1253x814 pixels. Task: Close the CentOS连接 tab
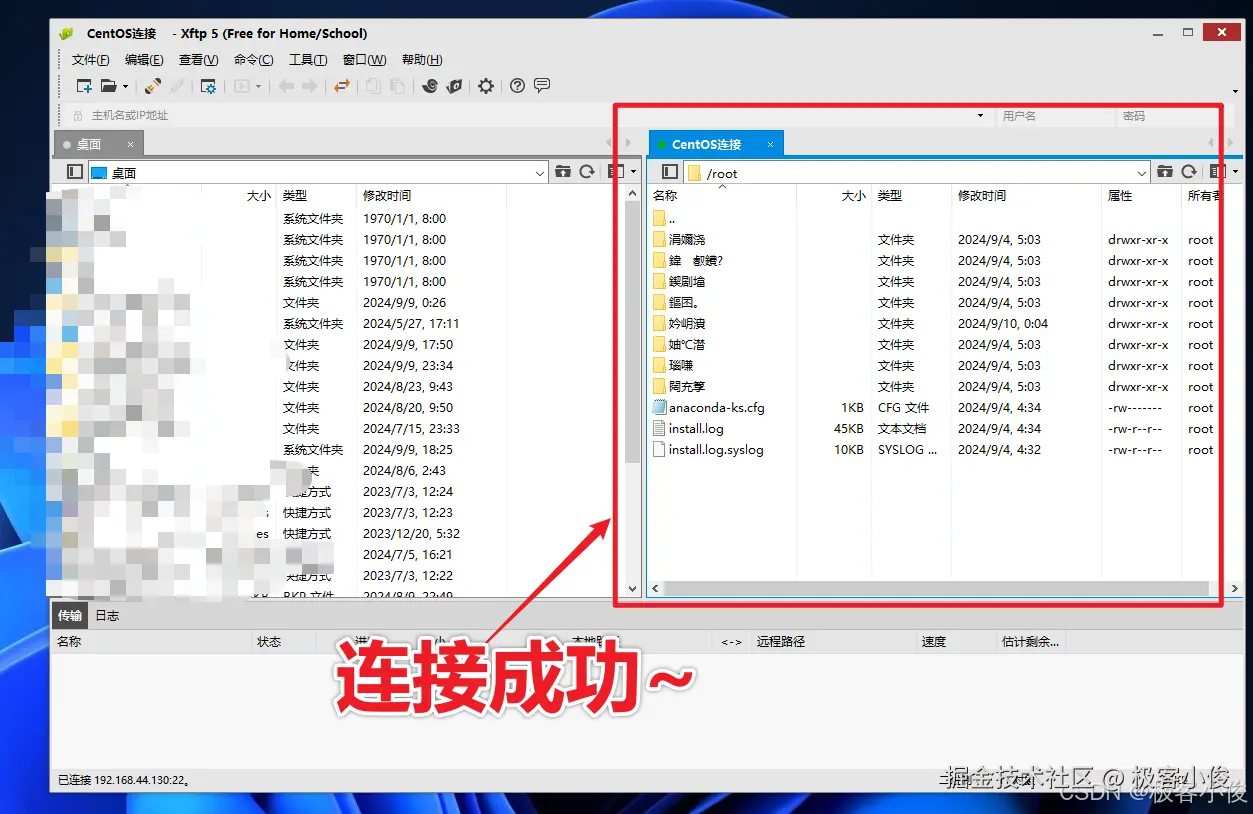[x=770, y=145]
